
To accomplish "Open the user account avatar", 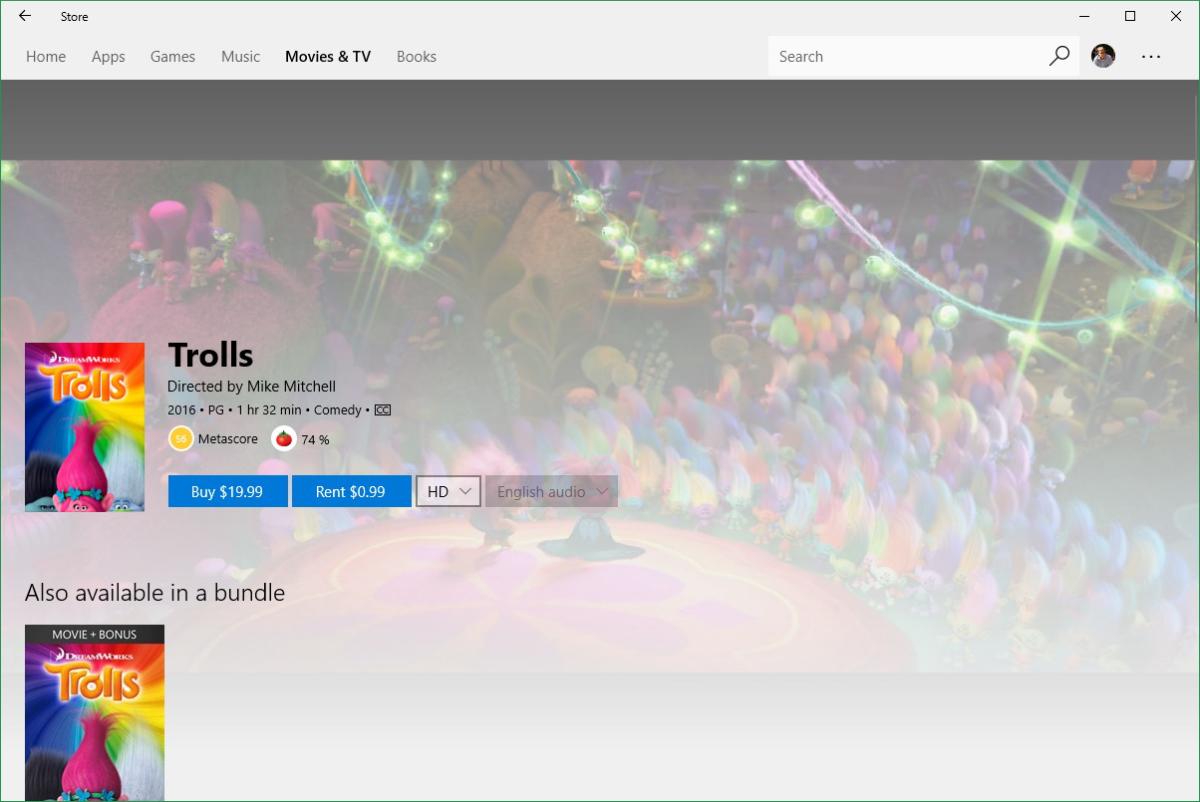I will [1103, 56].
